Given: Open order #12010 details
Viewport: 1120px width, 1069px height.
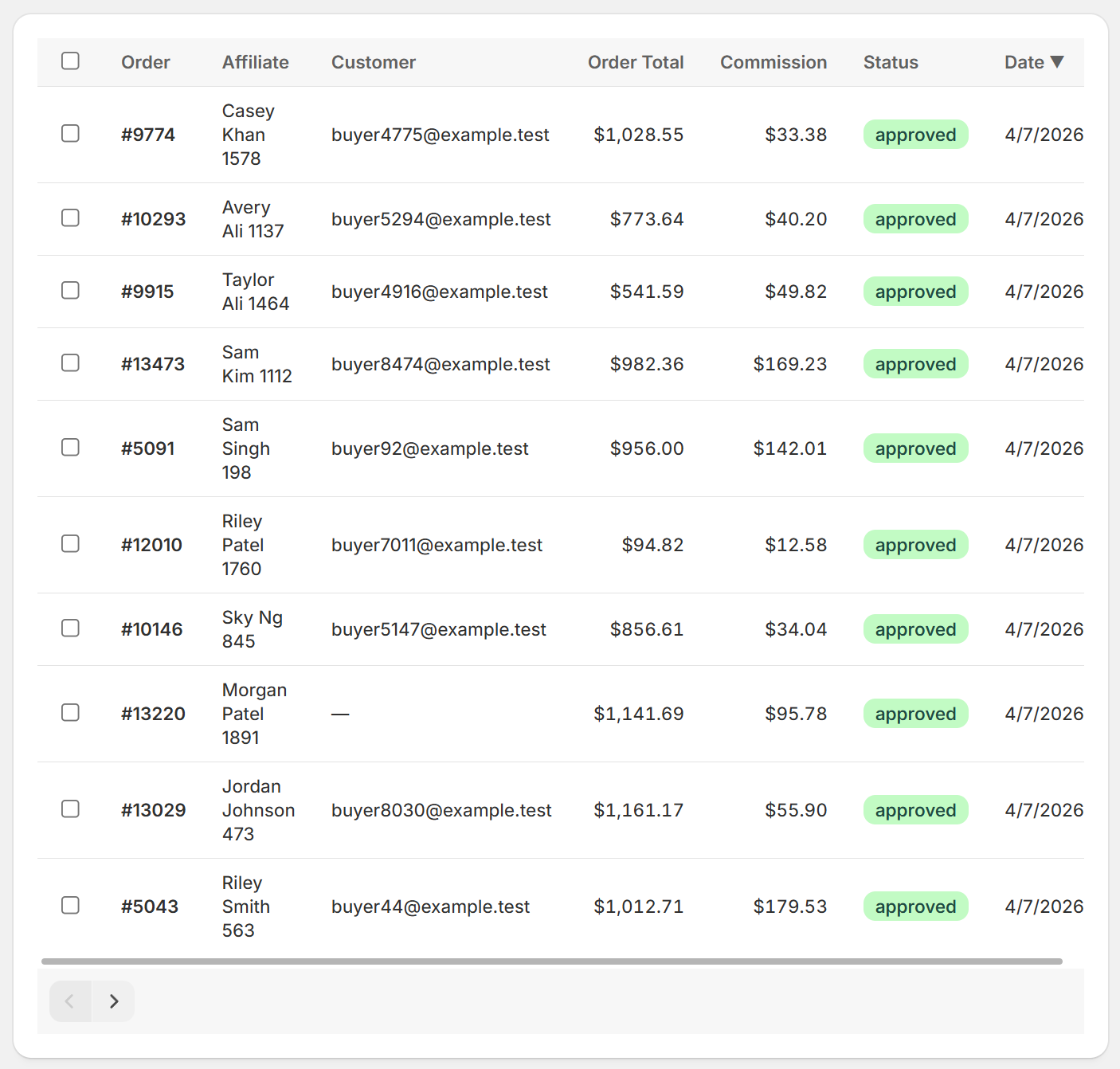Looking at the screenshot, I should [151, 545].
